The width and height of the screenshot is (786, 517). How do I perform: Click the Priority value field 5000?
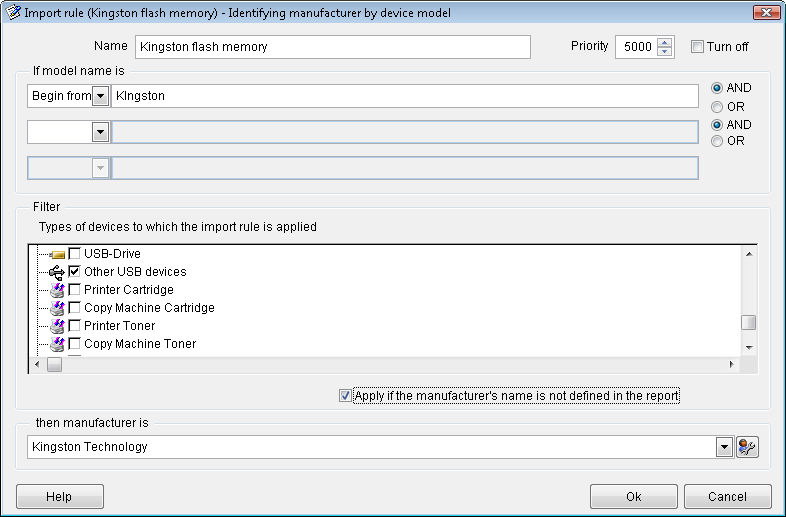pyautogui.click(x=637, y=47)
